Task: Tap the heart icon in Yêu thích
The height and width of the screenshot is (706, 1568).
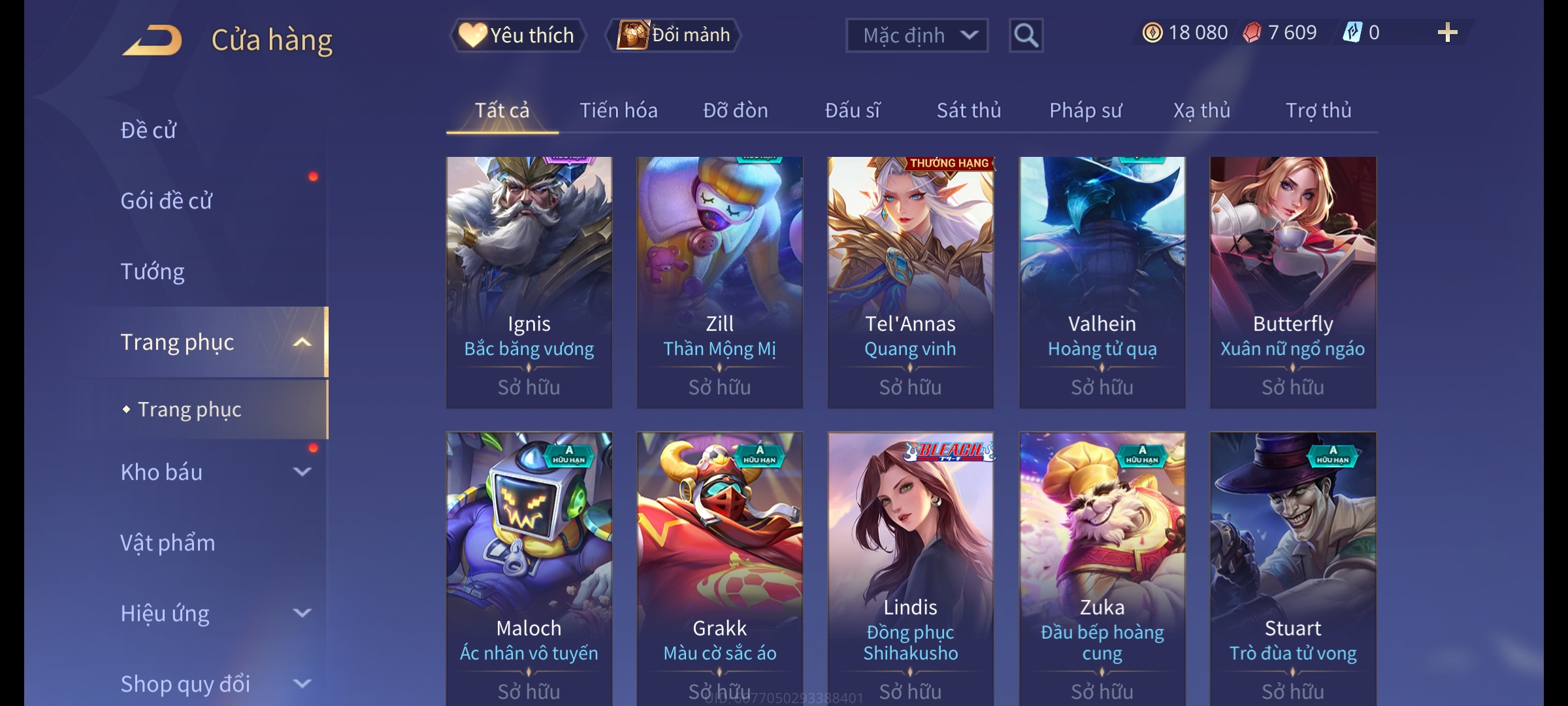Action: pyautogui.click(x=472, y=35)
